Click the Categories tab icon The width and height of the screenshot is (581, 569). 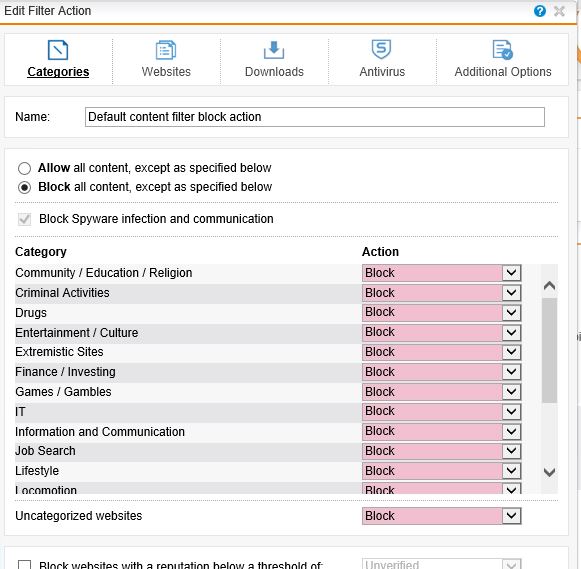point(58,50)
